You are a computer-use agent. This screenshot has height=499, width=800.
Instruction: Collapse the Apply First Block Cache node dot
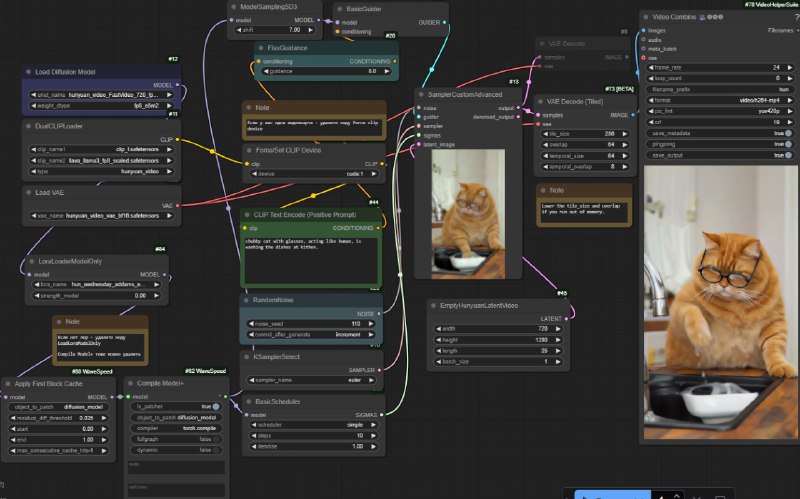8,384
